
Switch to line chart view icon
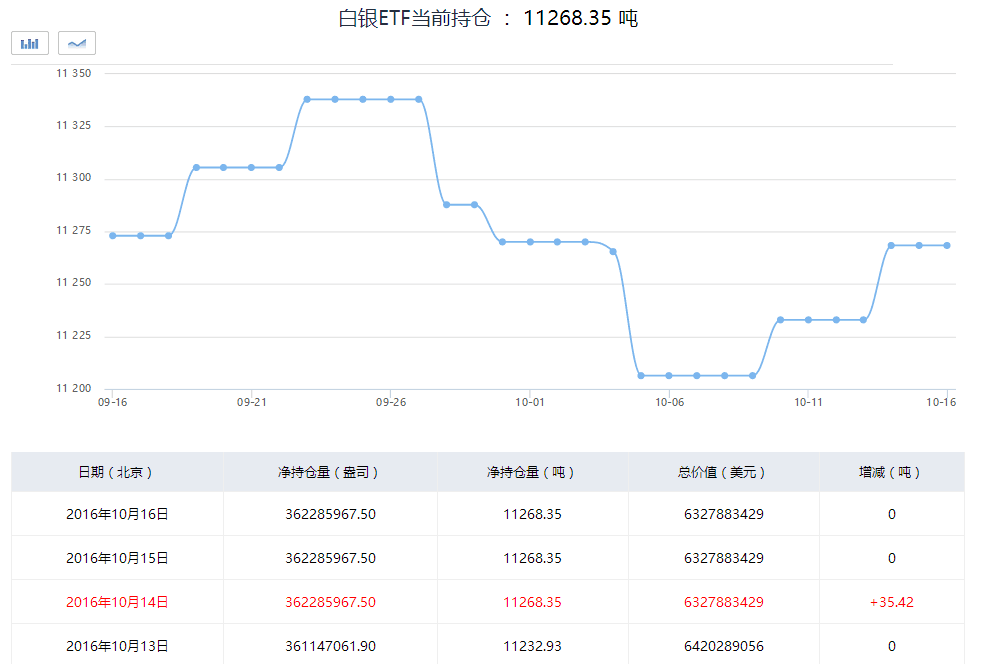point(77,43)
